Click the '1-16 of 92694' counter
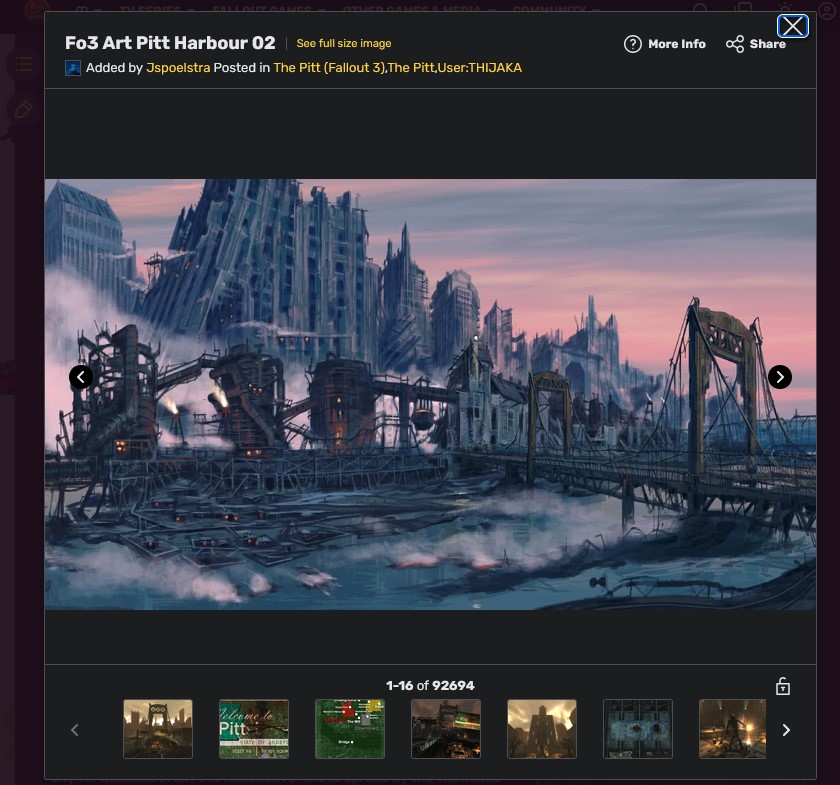This screenshot has width=840, height=785. pyautogui.click(x=430, y=685)
